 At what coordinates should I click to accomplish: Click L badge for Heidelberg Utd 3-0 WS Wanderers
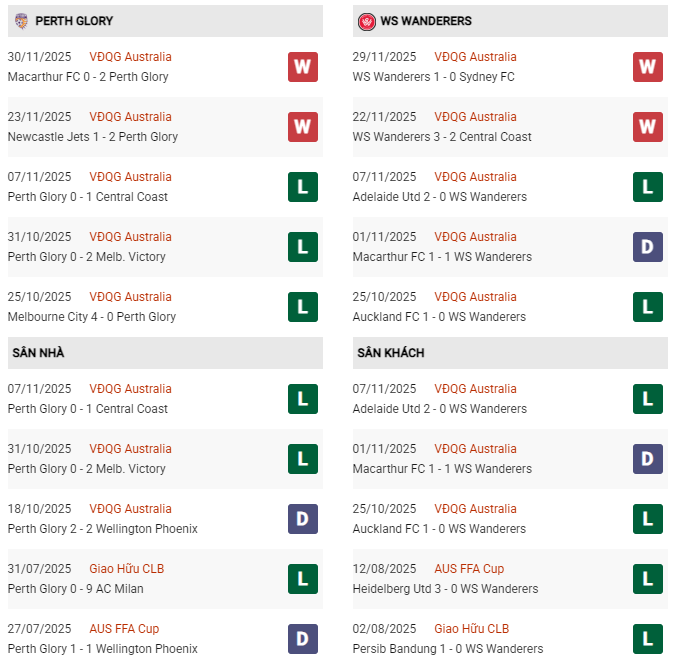[x=648, y=579]
